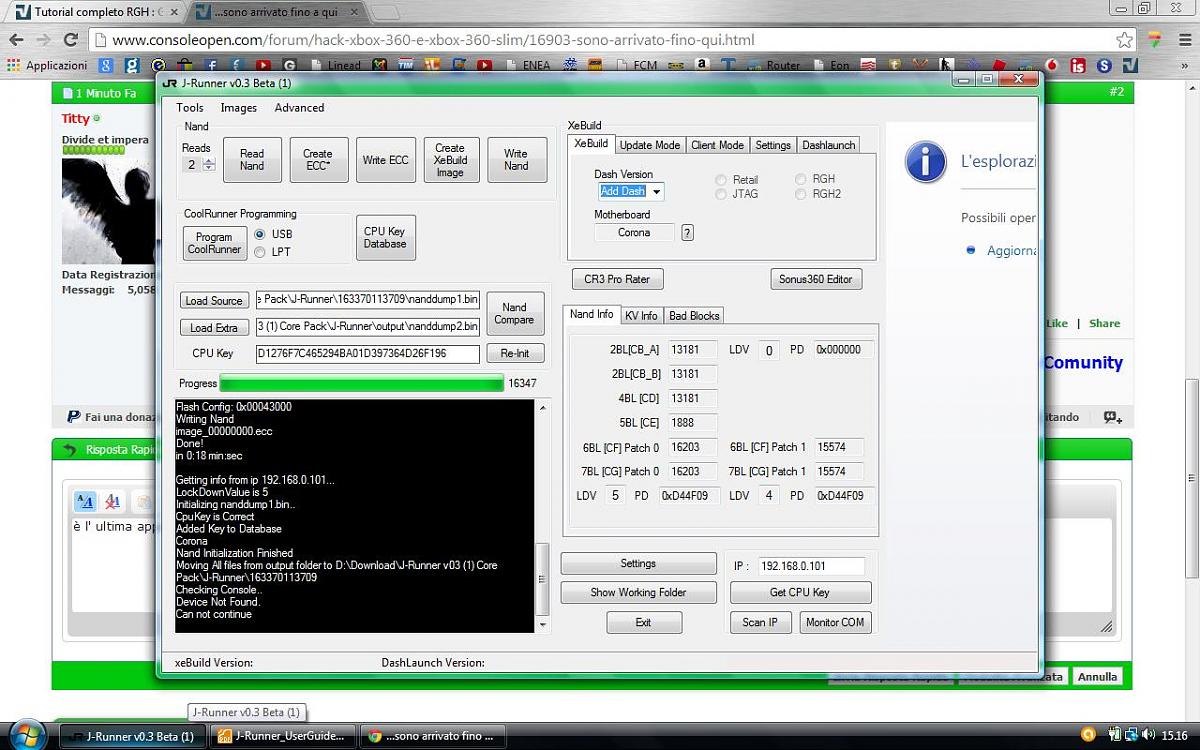Switch to the Tutorial completo RGH Chrome tab
The height and width of the screenshot is (750, 1200).
point(96,12)
